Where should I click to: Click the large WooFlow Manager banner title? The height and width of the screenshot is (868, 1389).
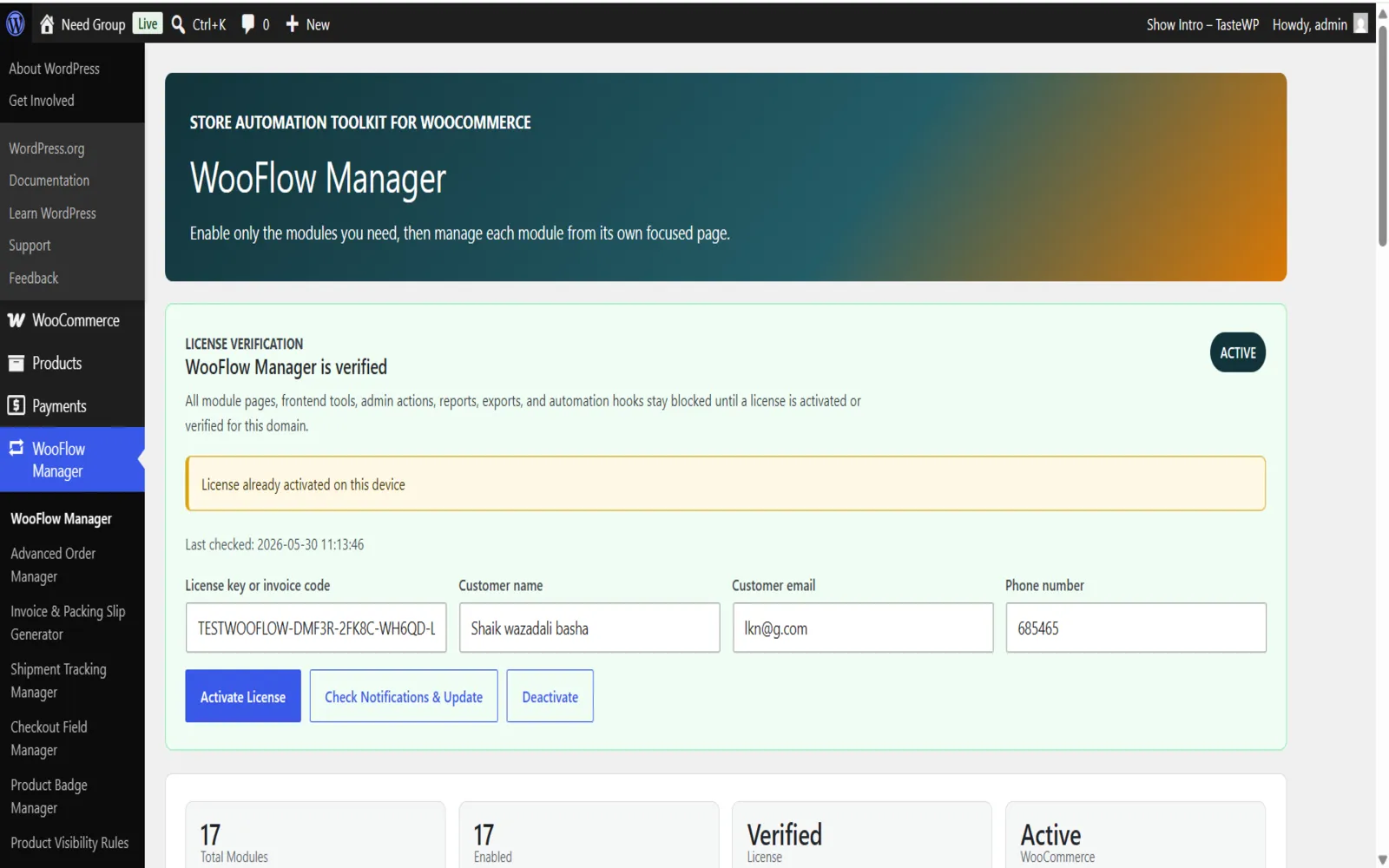click(318, 179)
